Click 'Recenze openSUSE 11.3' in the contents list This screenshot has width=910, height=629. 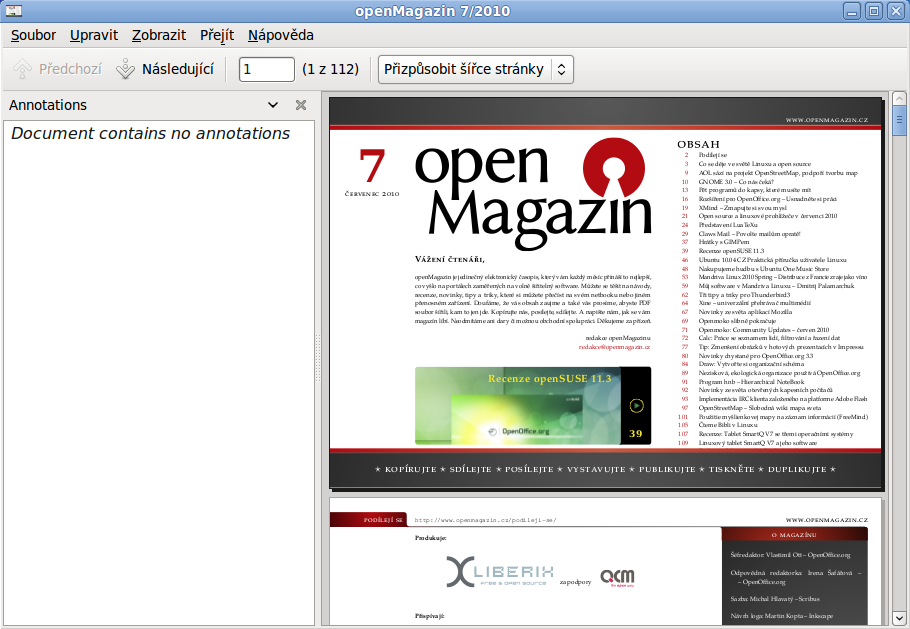[x=731, y=251]
